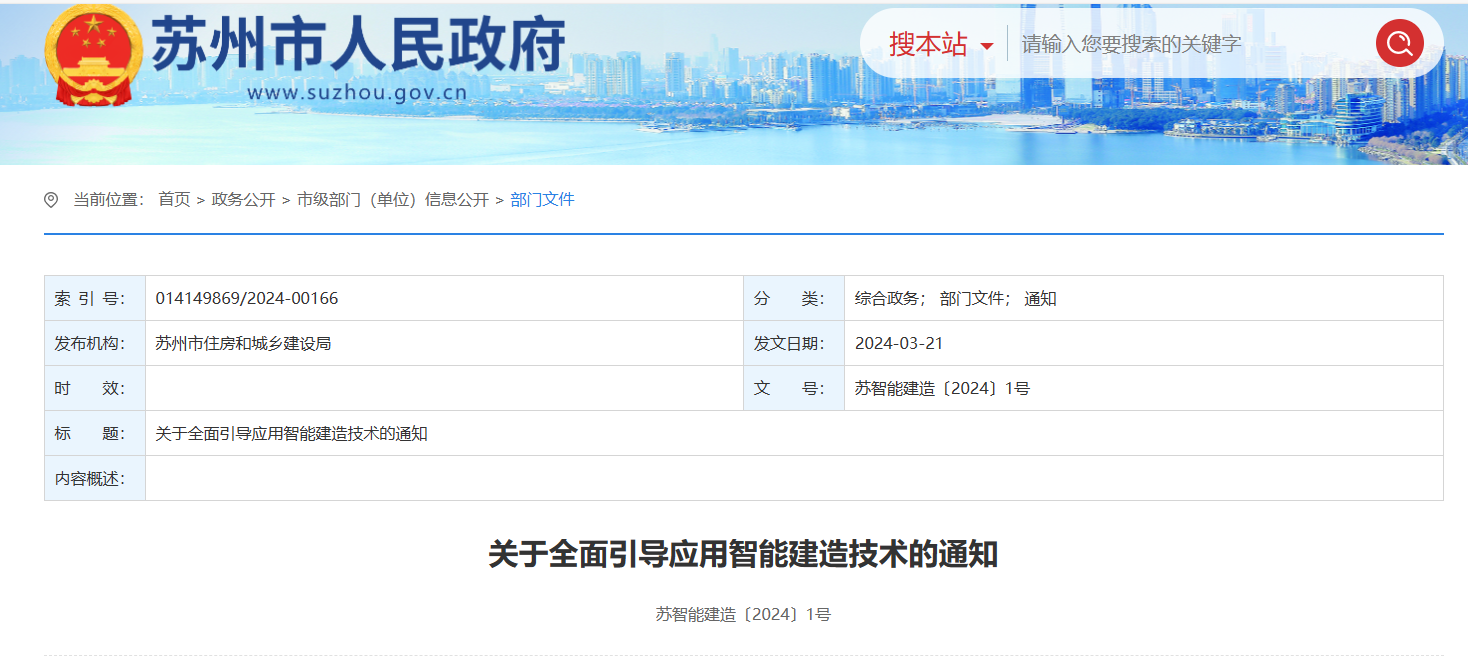Image resolution: width=1468 pixels, height=666 pixels.
Task: Click the red dropdown arrow beside 搜本站
Action: (987, 46)
